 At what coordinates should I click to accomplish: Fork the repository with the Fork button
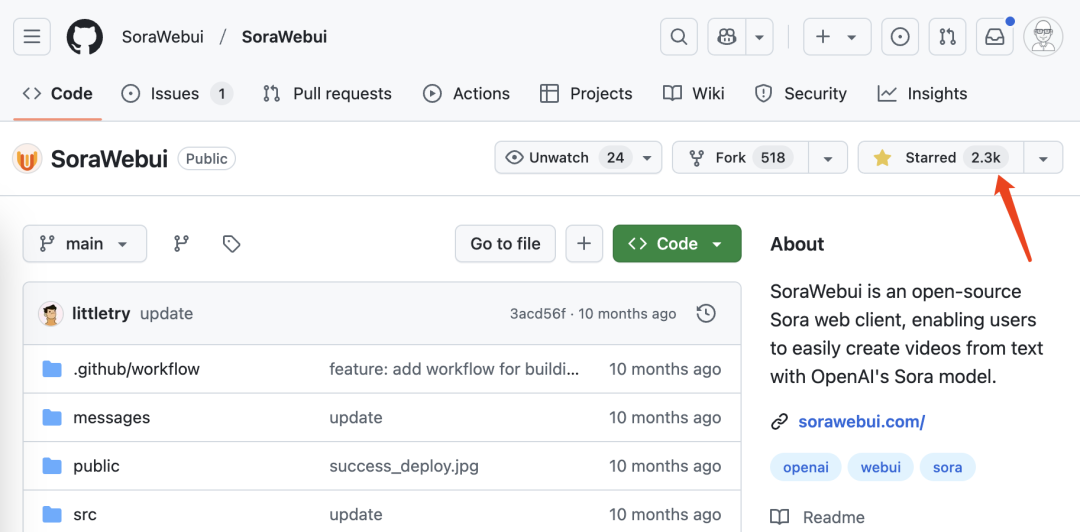740,158
